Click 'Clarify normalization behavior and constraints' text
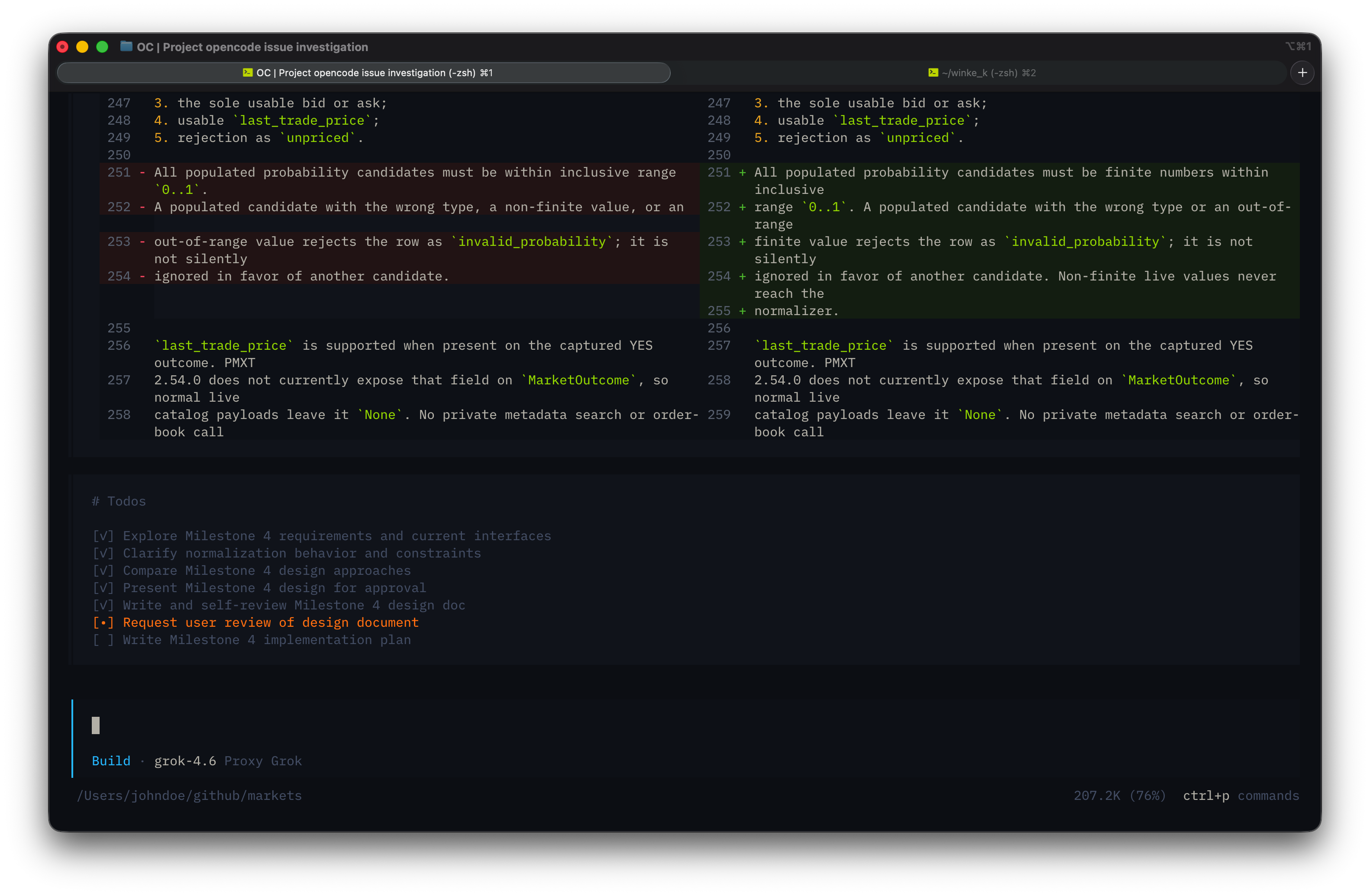 302,553
